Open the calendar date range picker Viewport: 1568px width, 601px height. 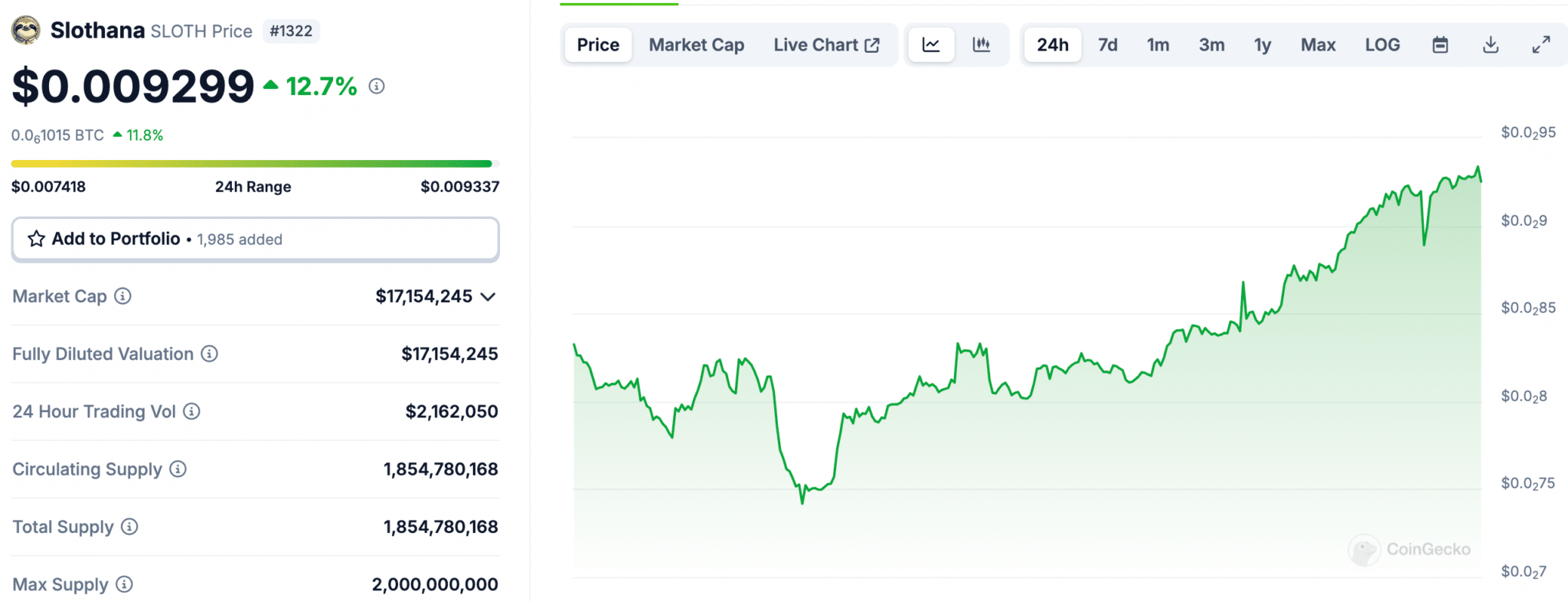click(1440, 45)
